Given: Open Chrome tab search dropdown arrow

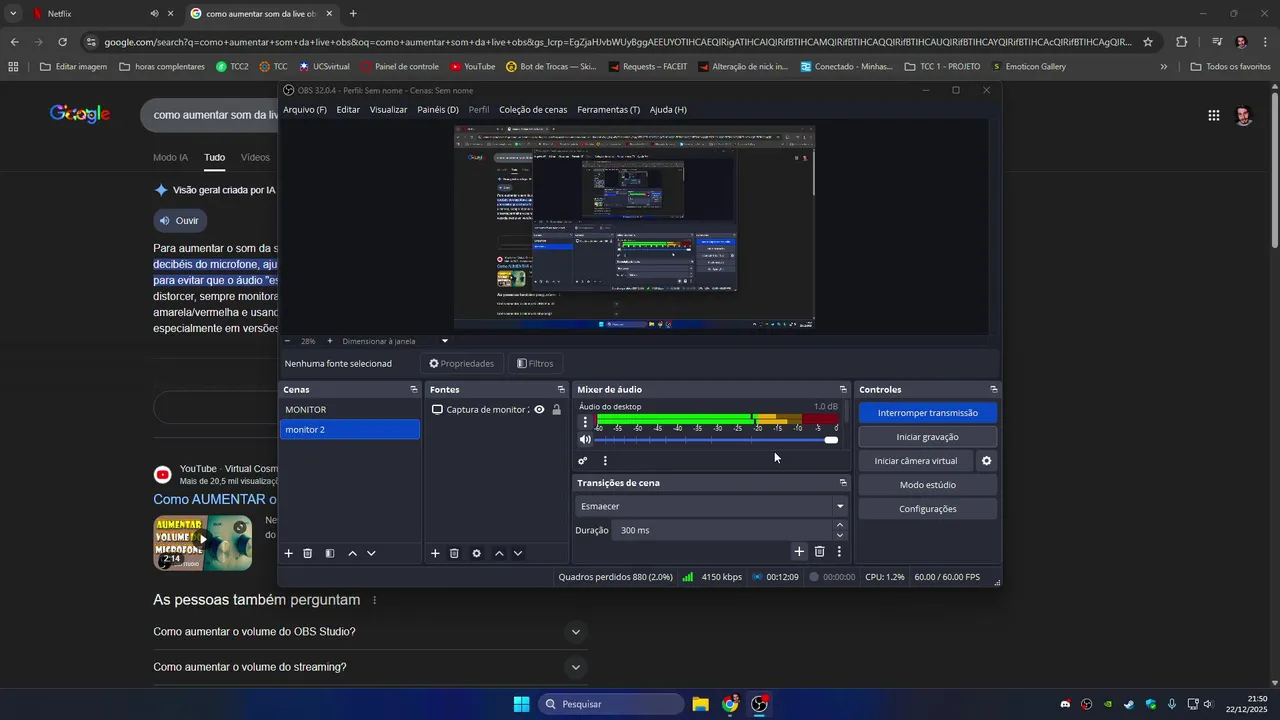Looking at the screenshot, I should click(13, 14).
